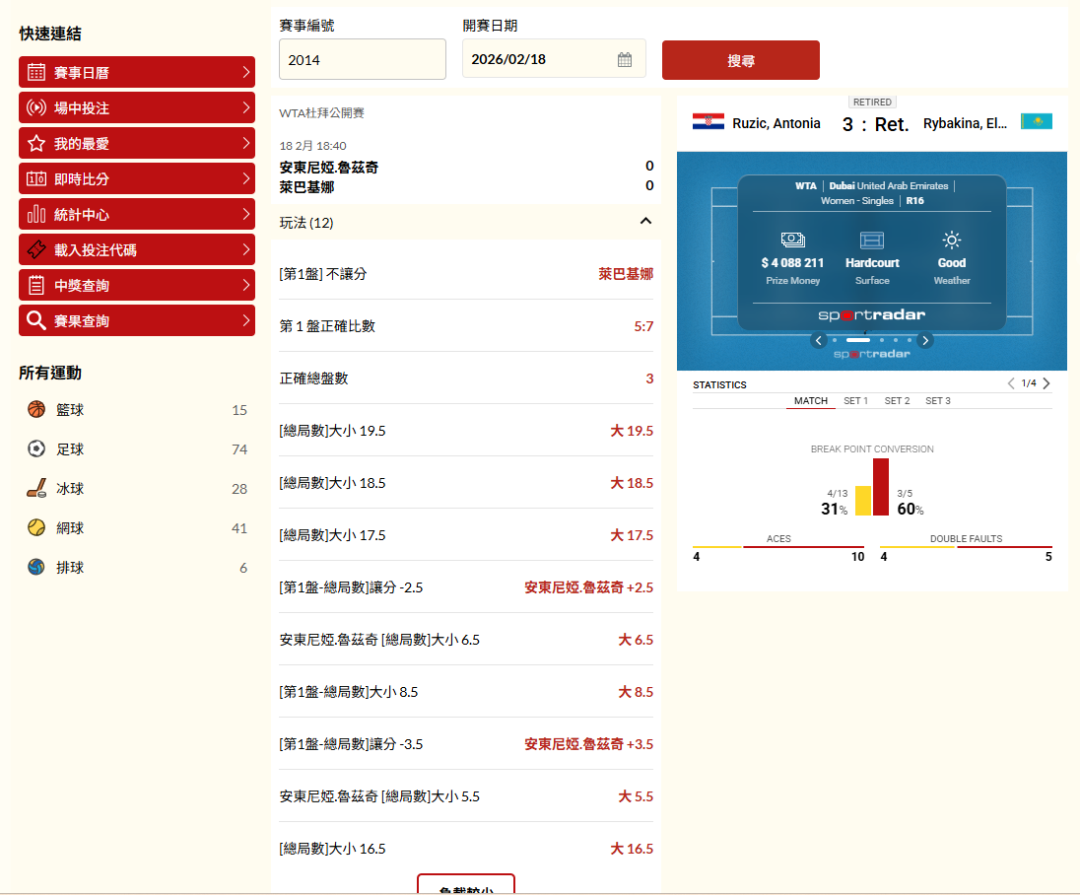The width and height of the screenshot is (1080, 895).
Task: Select the MATCH statistics tab
Action: point(810,401)
